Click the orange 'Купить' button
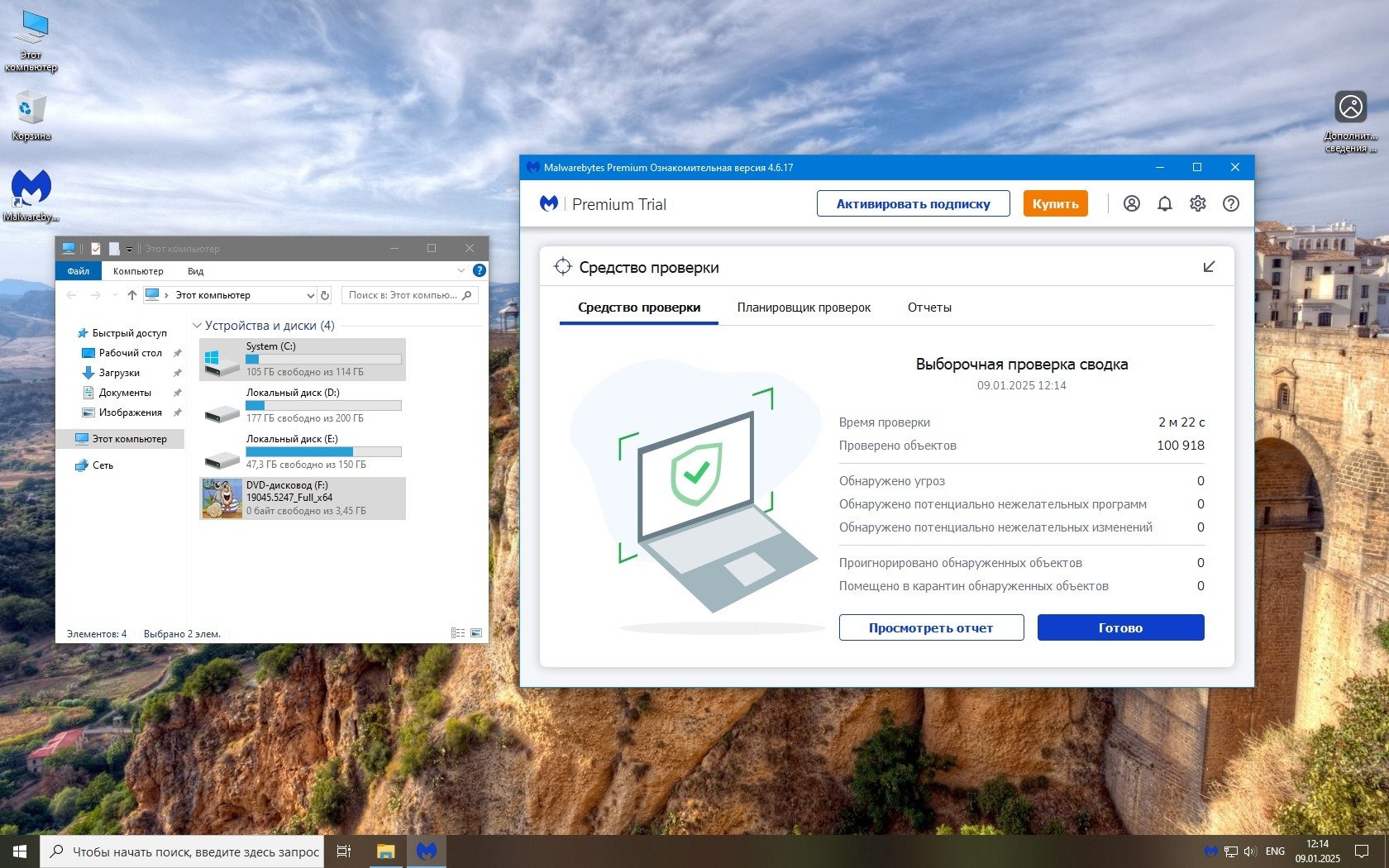This screenshot has height=868, width=1389. click(1055, 203)
